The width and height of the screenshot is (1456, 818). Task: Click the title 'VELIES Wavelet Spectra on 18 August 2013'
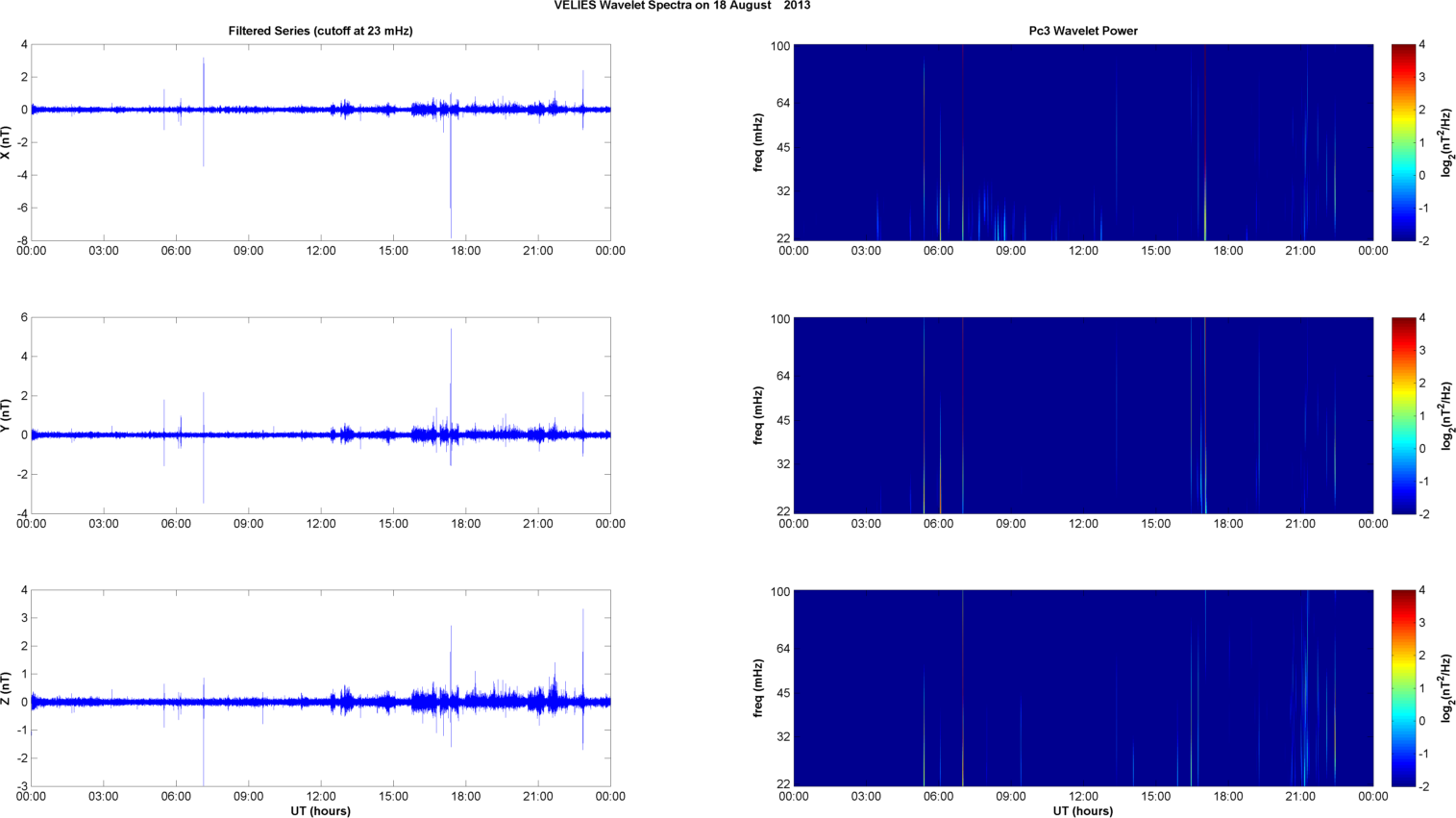[x=681, y=6]
